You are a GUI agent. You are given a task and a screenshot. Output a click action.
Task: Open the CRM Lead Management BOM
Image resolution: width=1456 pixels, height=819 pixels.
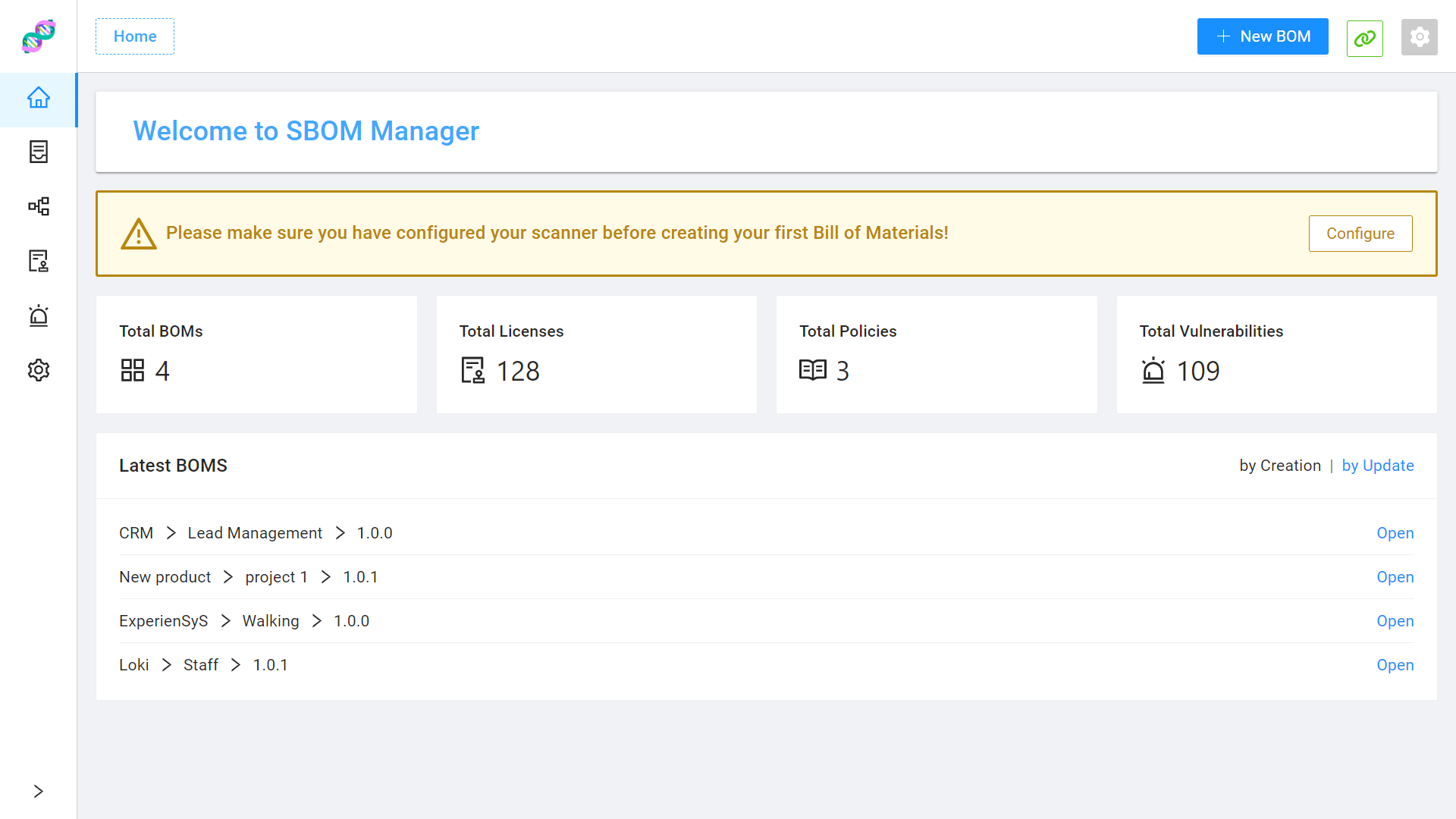(x=1395, y=533)
